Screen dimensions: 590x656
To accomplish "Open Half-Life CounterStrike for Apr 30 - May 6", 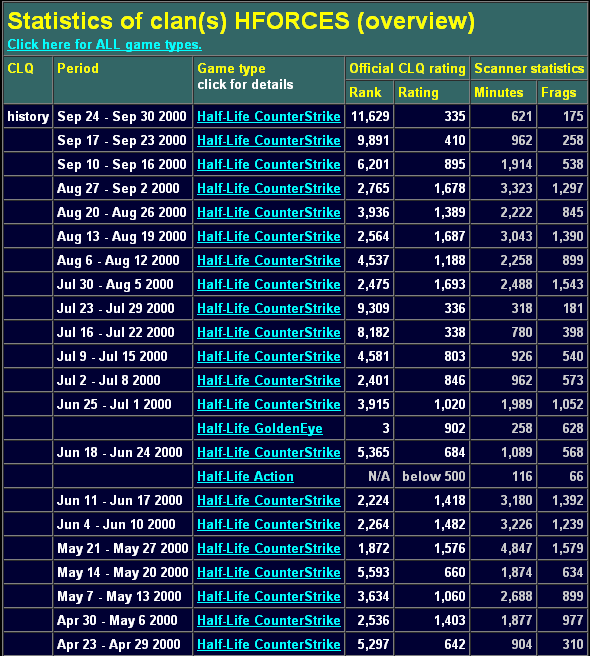I will [269, 620].
